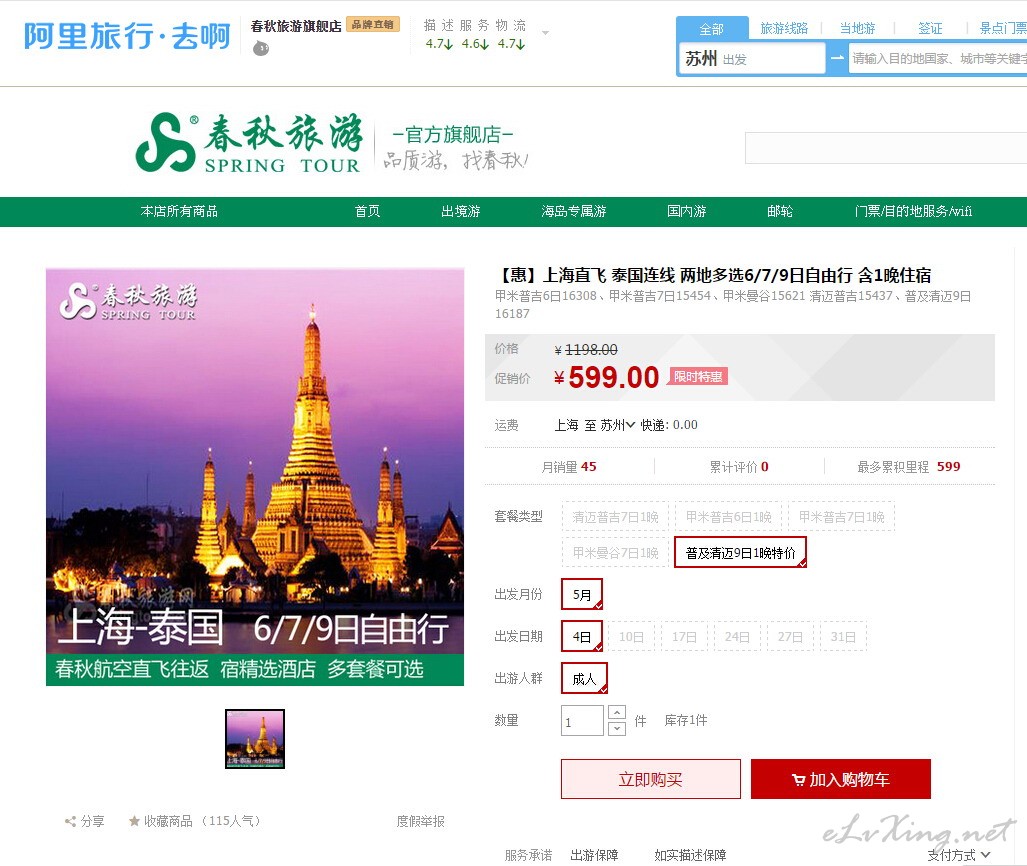Click the green Spring Tour logo
Viewport: 1027px width, 866px height.
coord(249,142)
